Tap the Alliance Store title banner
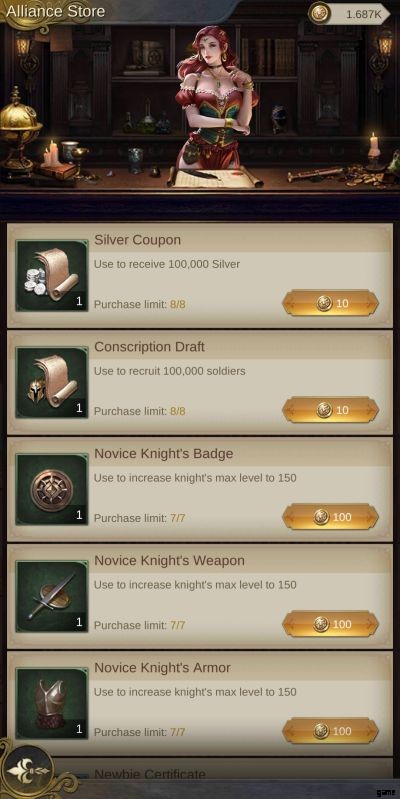 [x=56, y=11]
